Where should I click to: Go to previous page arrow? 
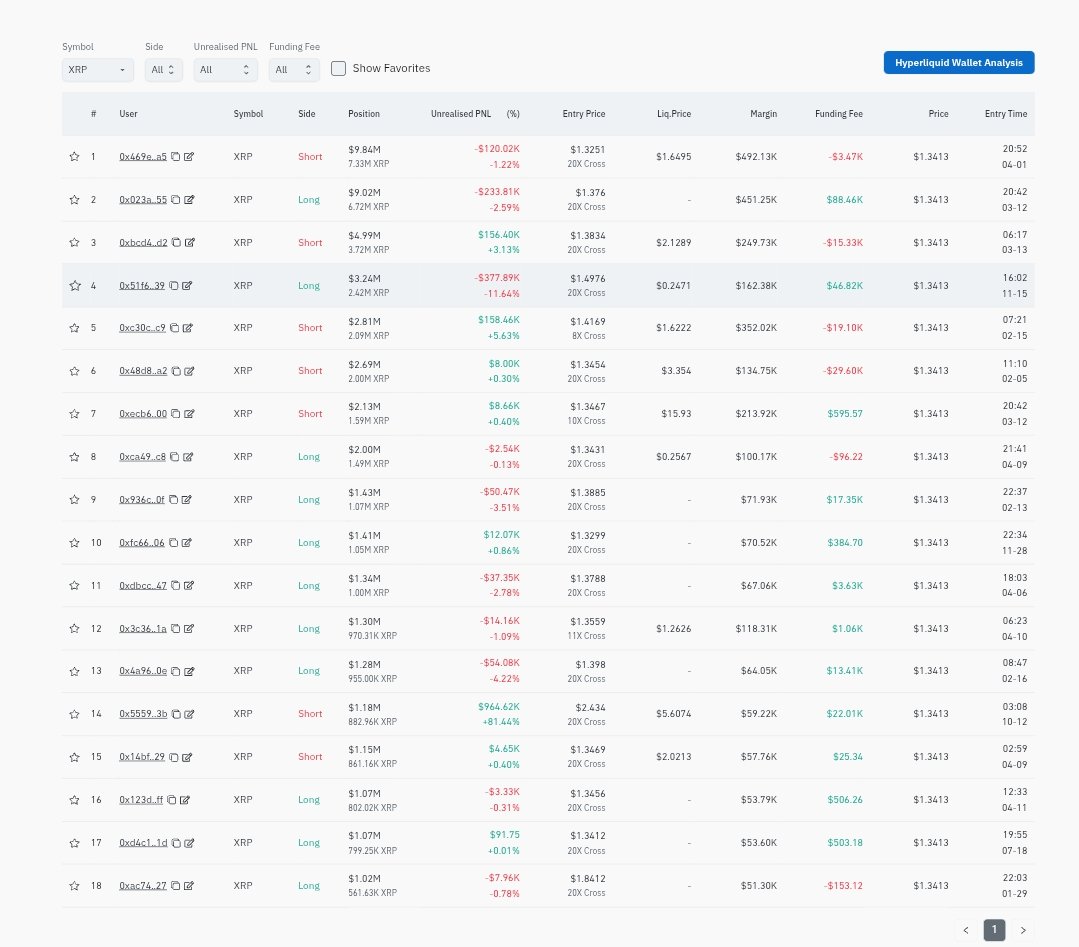(x=966, y=930)
